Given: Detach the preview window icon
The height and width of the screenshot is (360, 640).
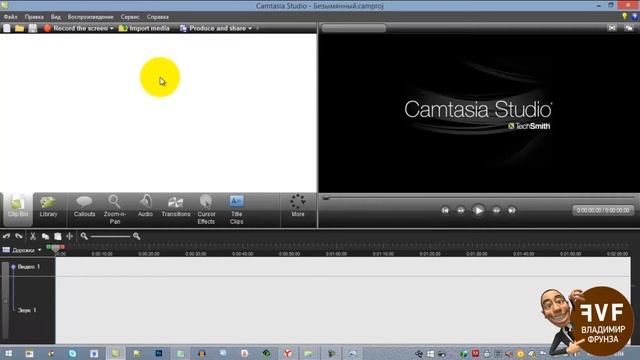Looking at the screenshot, I should point(629,28).
